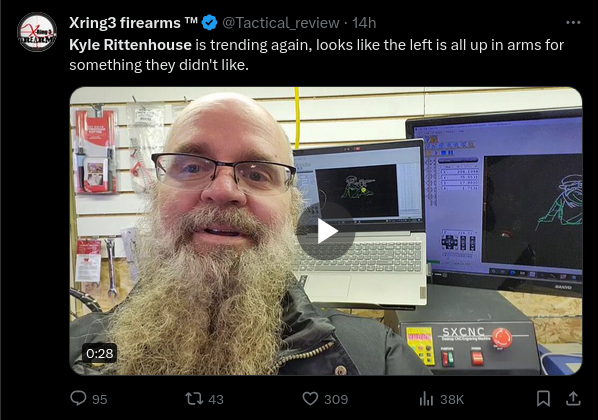Viewport: 598px width, 420px height.
Task: Open the 14h timestamp link
Action: tap(364, 23)
